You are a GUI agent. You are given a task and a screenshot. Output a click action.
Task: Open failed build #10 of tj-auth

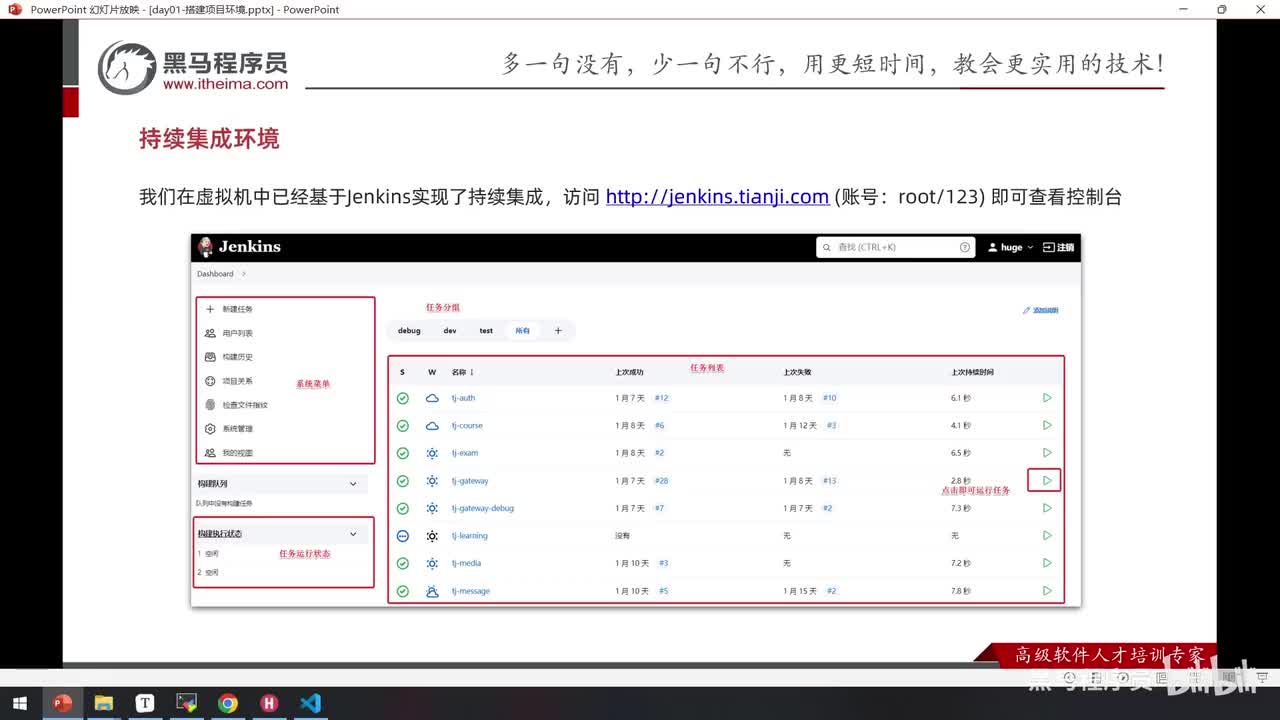[829, 398]
